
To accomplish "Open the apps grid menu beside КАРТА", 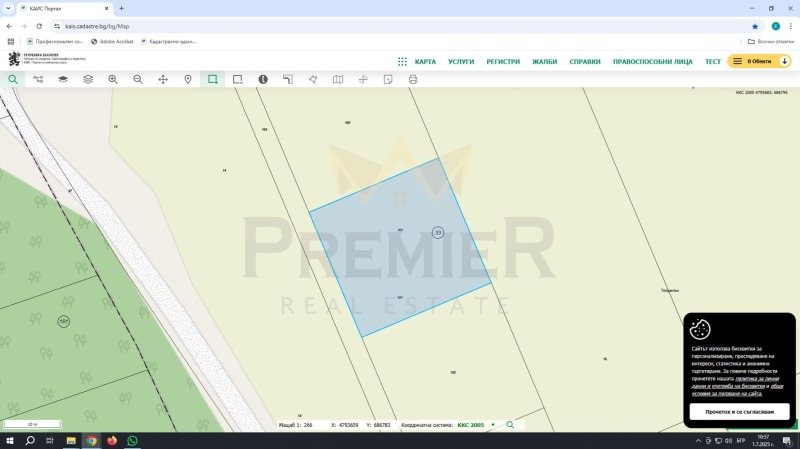I will pyautogui.click(x=402, y=62).
